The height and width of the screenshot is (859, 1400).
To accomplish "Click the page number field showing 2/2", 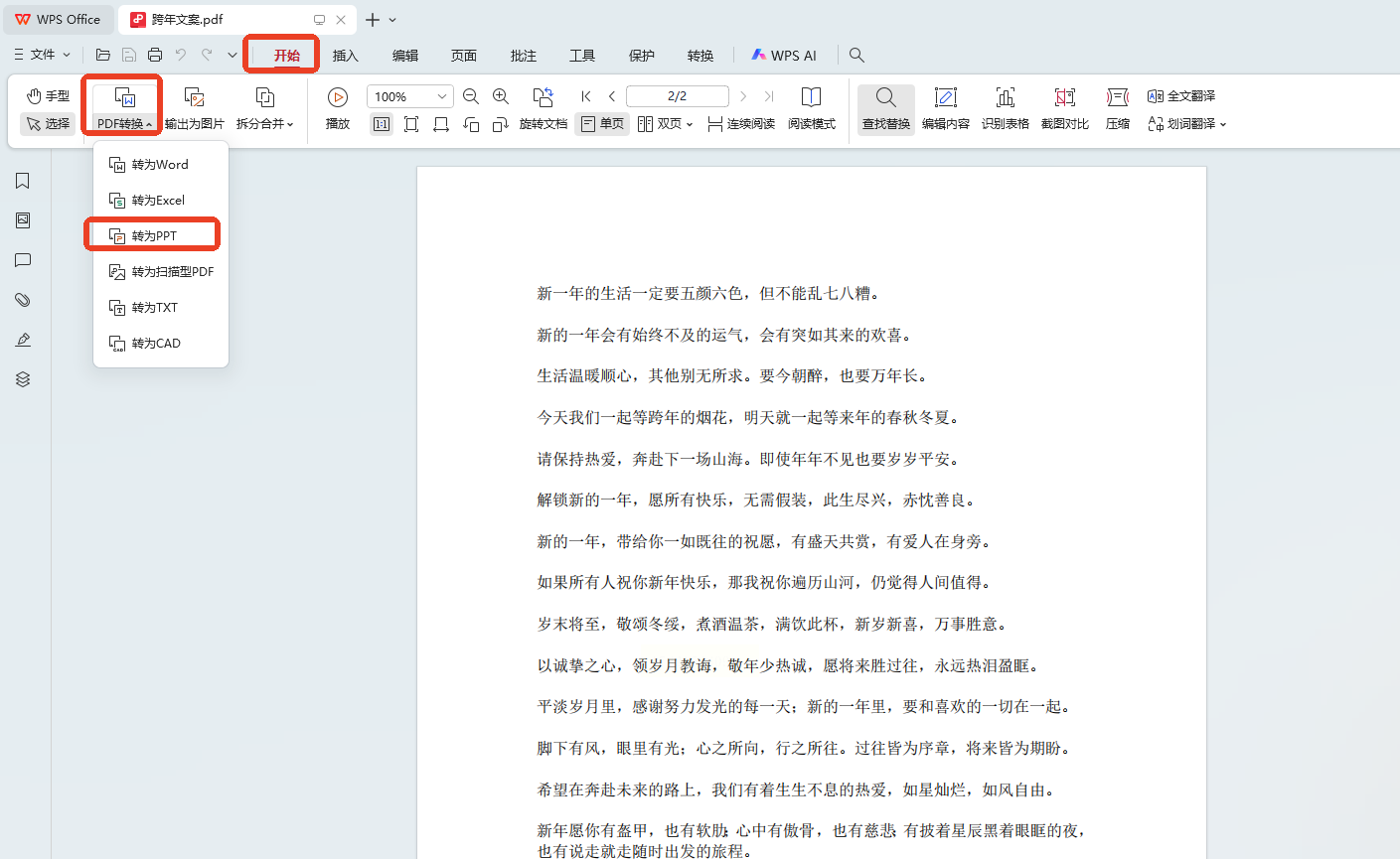I will pos(677,96).
